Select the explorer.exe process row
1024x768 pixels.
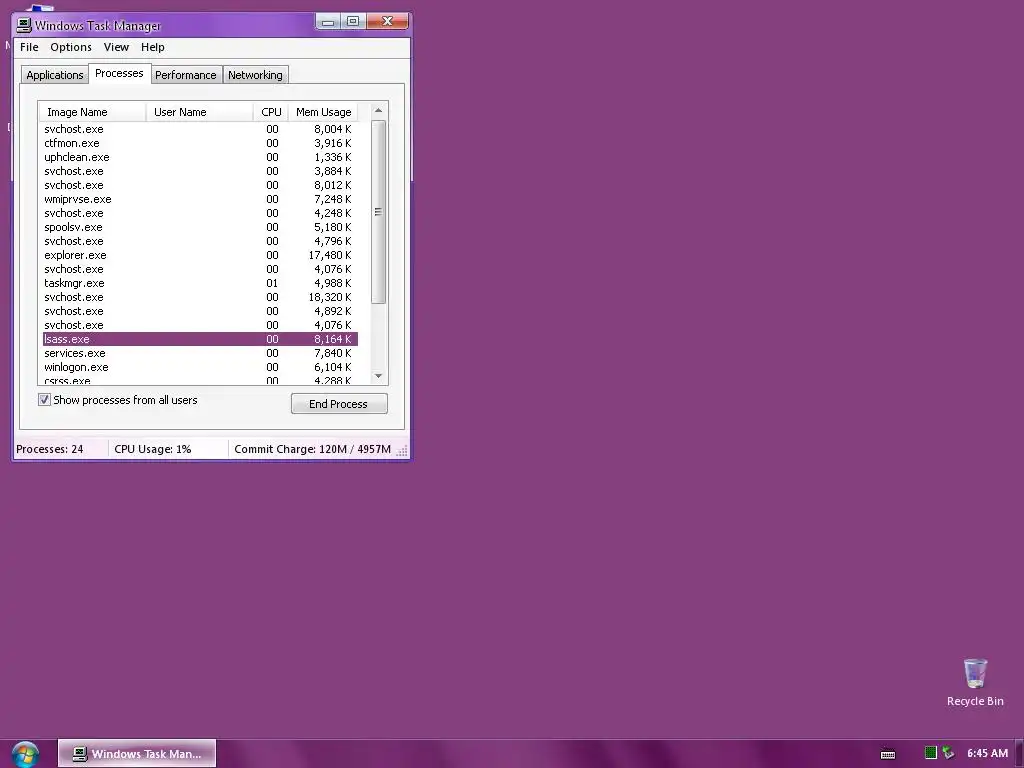point(200,255)
